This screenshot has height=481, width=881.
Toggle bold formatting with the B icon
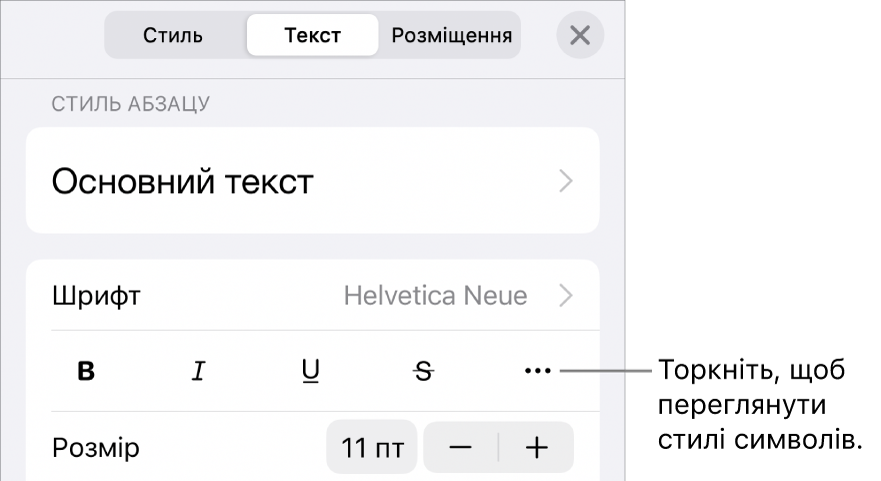tap(86, 371)
